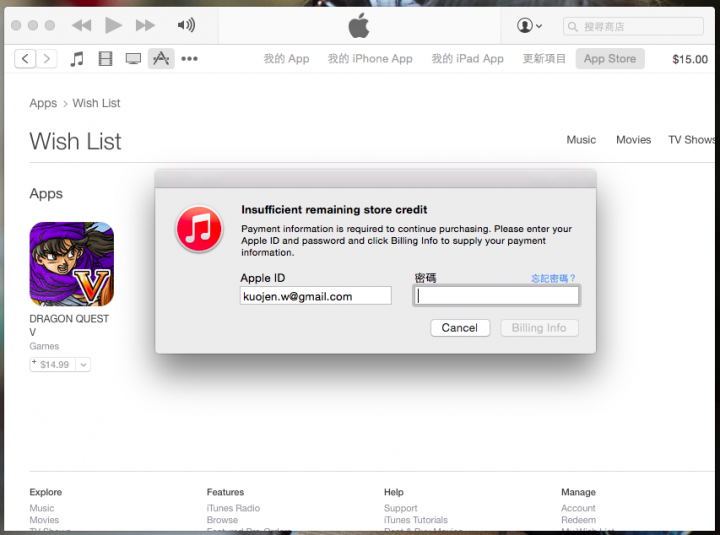
Task: Open iTunes Tutorials under Help
Action: point(416,520)
